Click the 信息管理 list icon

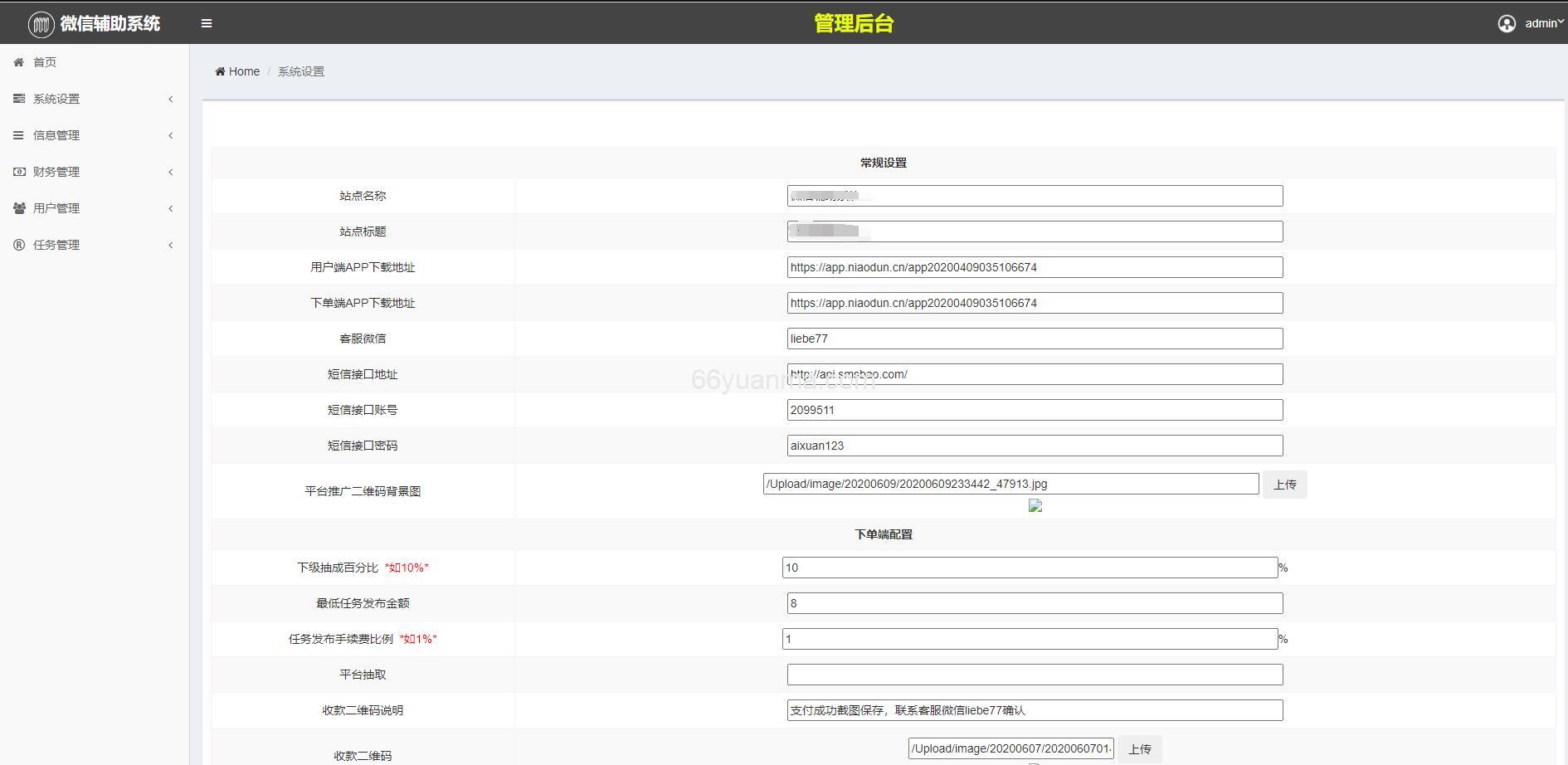tap(18, 135)
